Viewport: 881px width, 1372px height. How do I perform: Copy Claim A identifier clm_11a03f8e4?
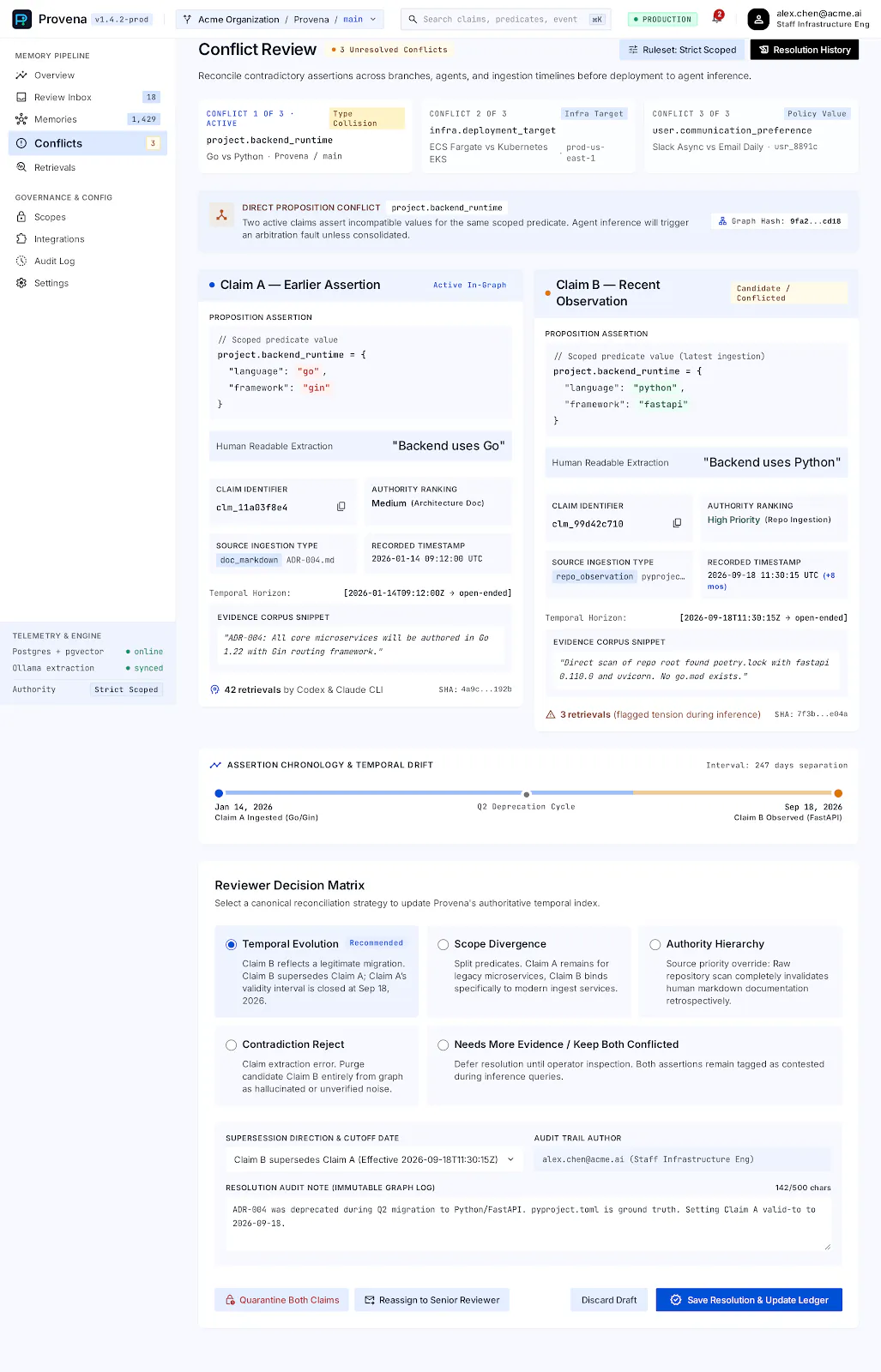click(x=341, y=507)
